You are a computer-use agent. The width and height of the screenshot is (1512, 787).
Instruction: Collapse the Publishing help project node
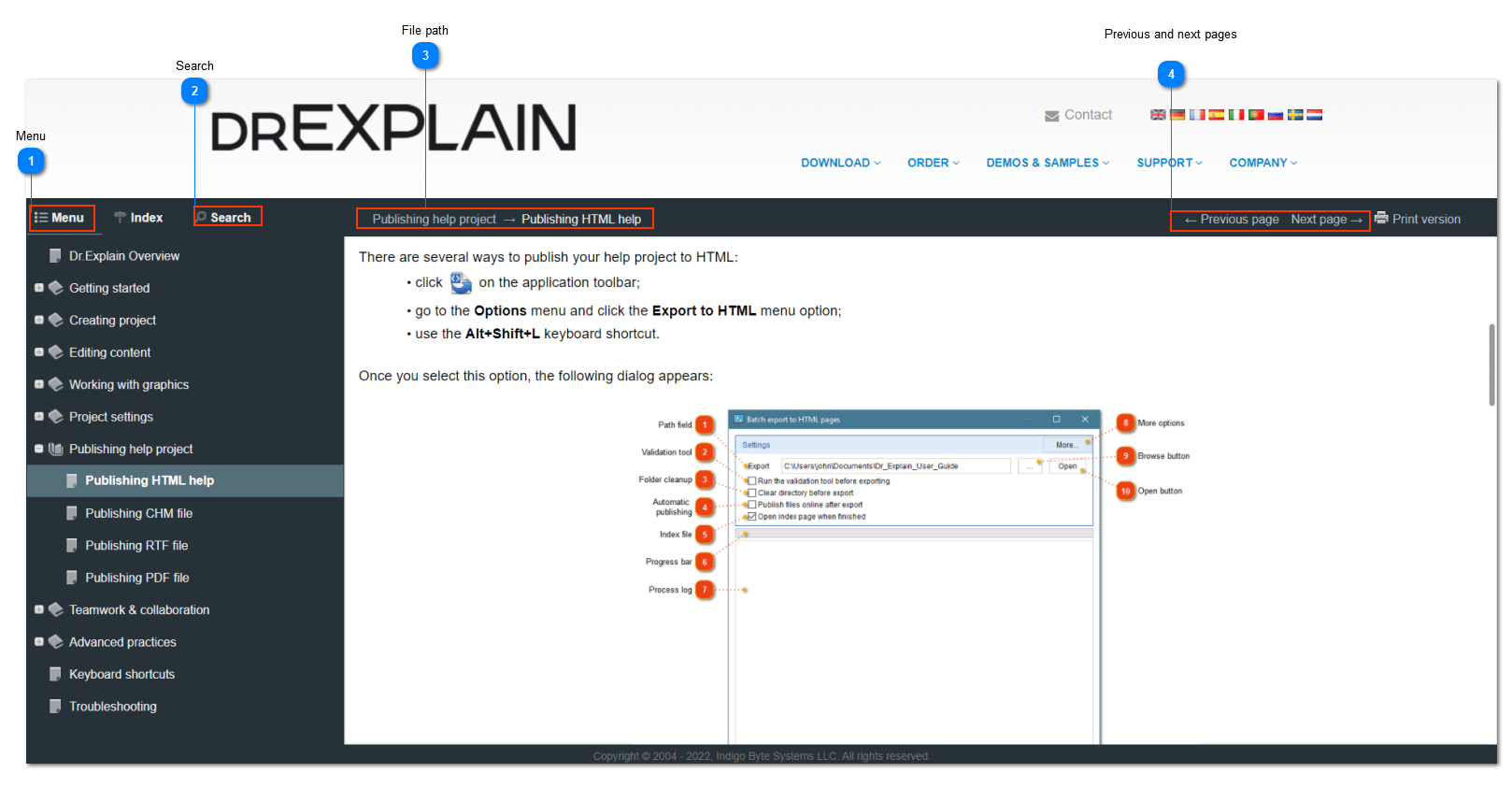pos(39,449)
